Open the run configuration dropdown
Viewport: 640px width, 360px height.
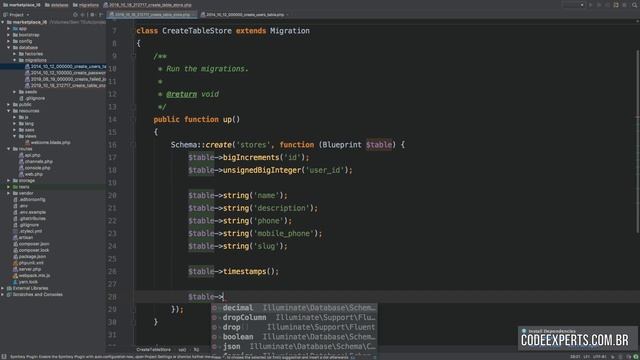(573, 5)
